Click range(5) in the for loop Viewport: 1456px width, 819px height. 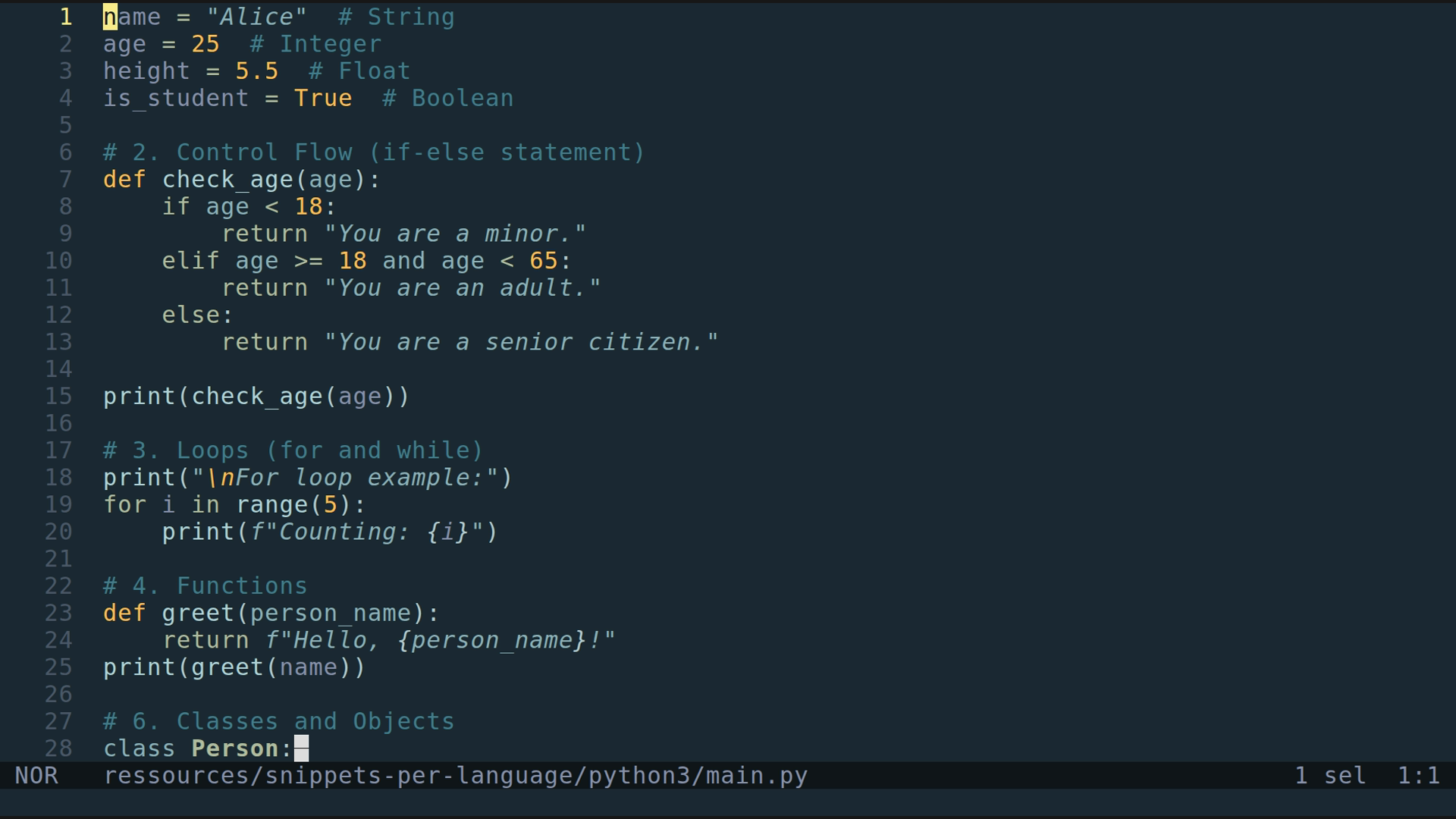tap(292, 504)
